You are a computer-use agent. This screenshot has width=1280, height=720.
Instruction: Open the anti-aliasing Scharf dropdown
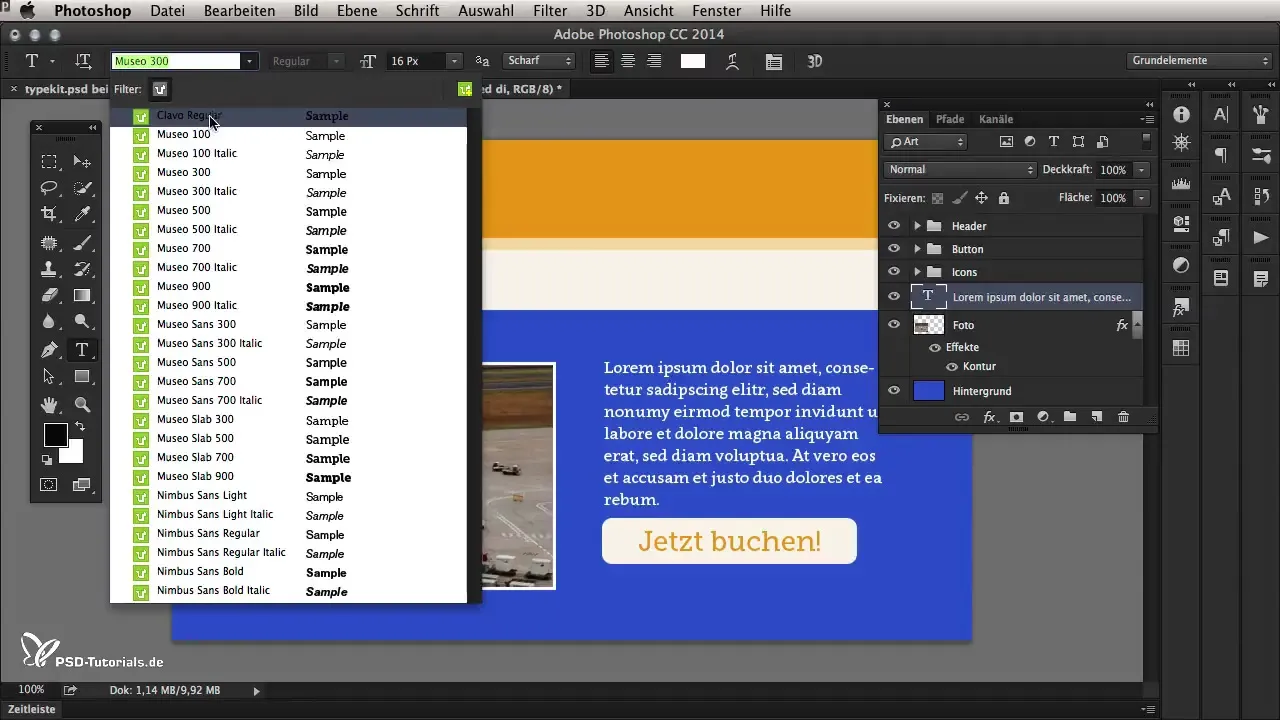pyautogui.click(x=538, y=61)
